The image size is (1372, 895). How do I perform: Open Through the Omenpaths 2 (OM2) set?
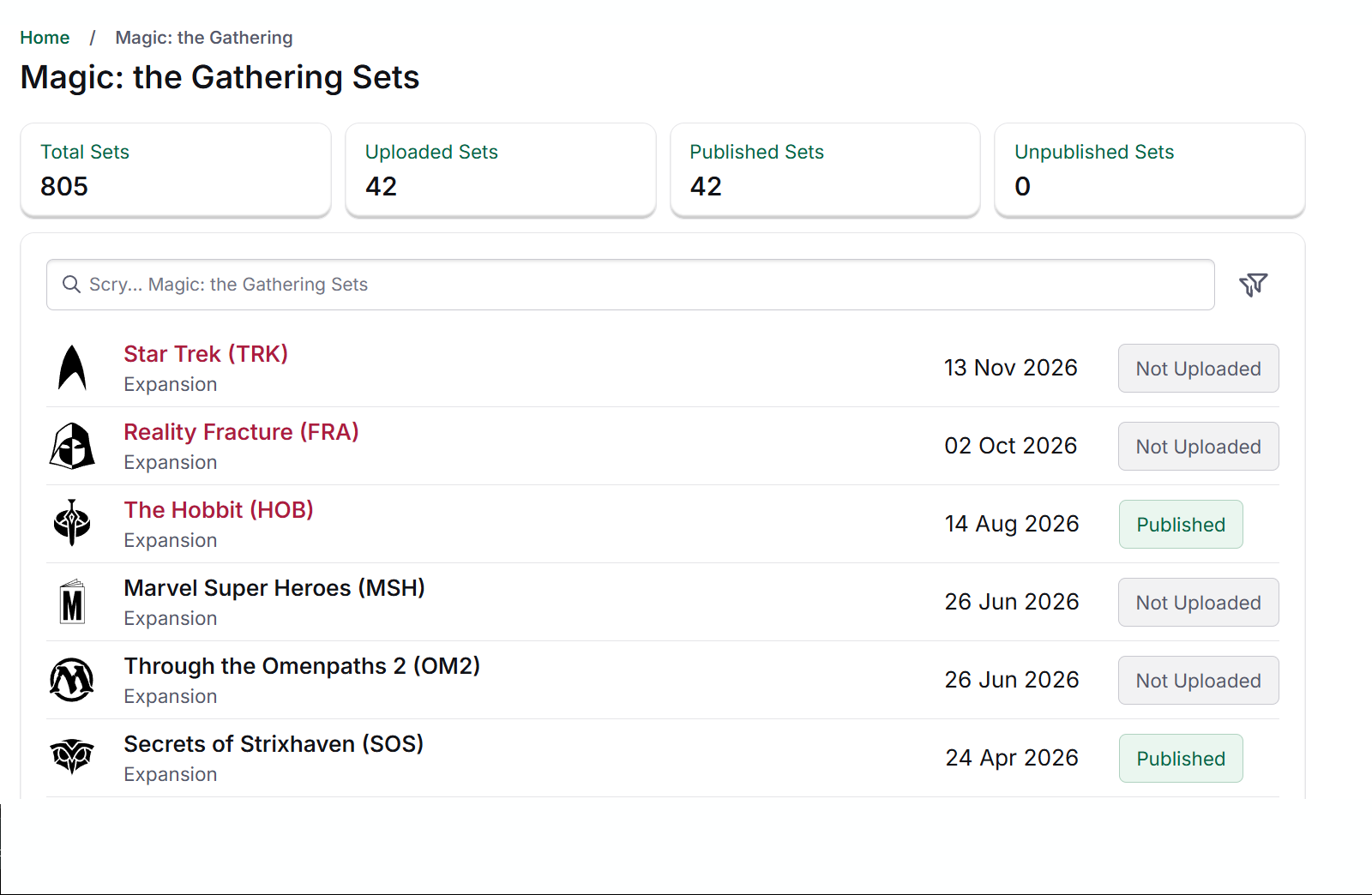tap(302, 666)
